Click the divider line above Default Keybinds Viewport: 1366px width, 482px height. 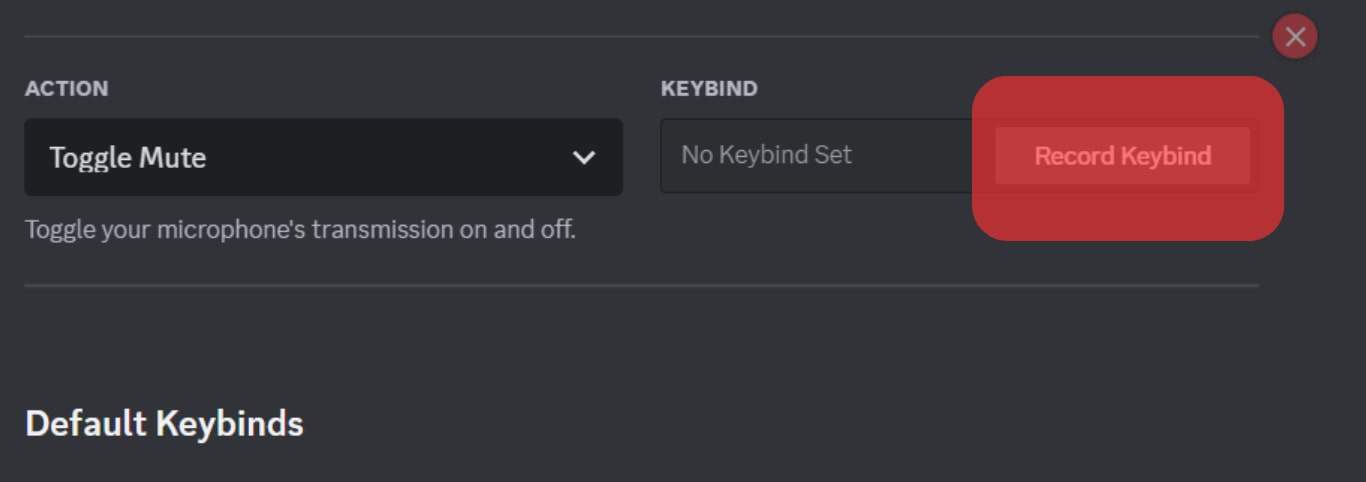640,285
